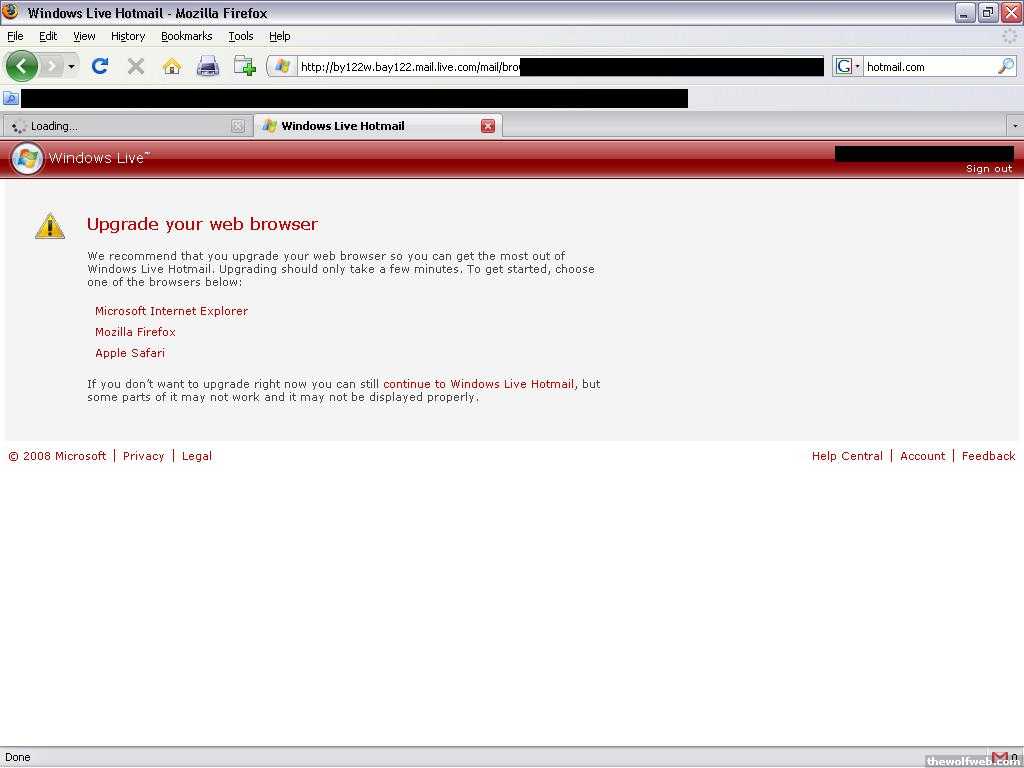Open the Bookmarks menu

(x=186, y=36)
